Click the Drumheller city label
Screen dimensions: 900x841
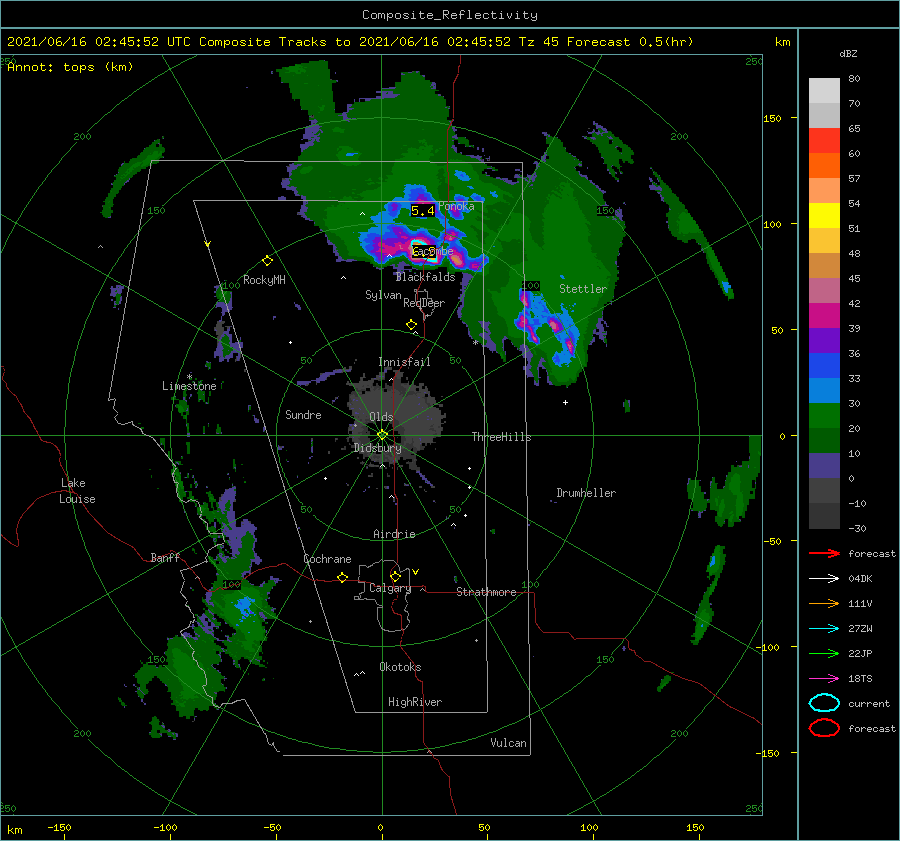coord(586,493)
